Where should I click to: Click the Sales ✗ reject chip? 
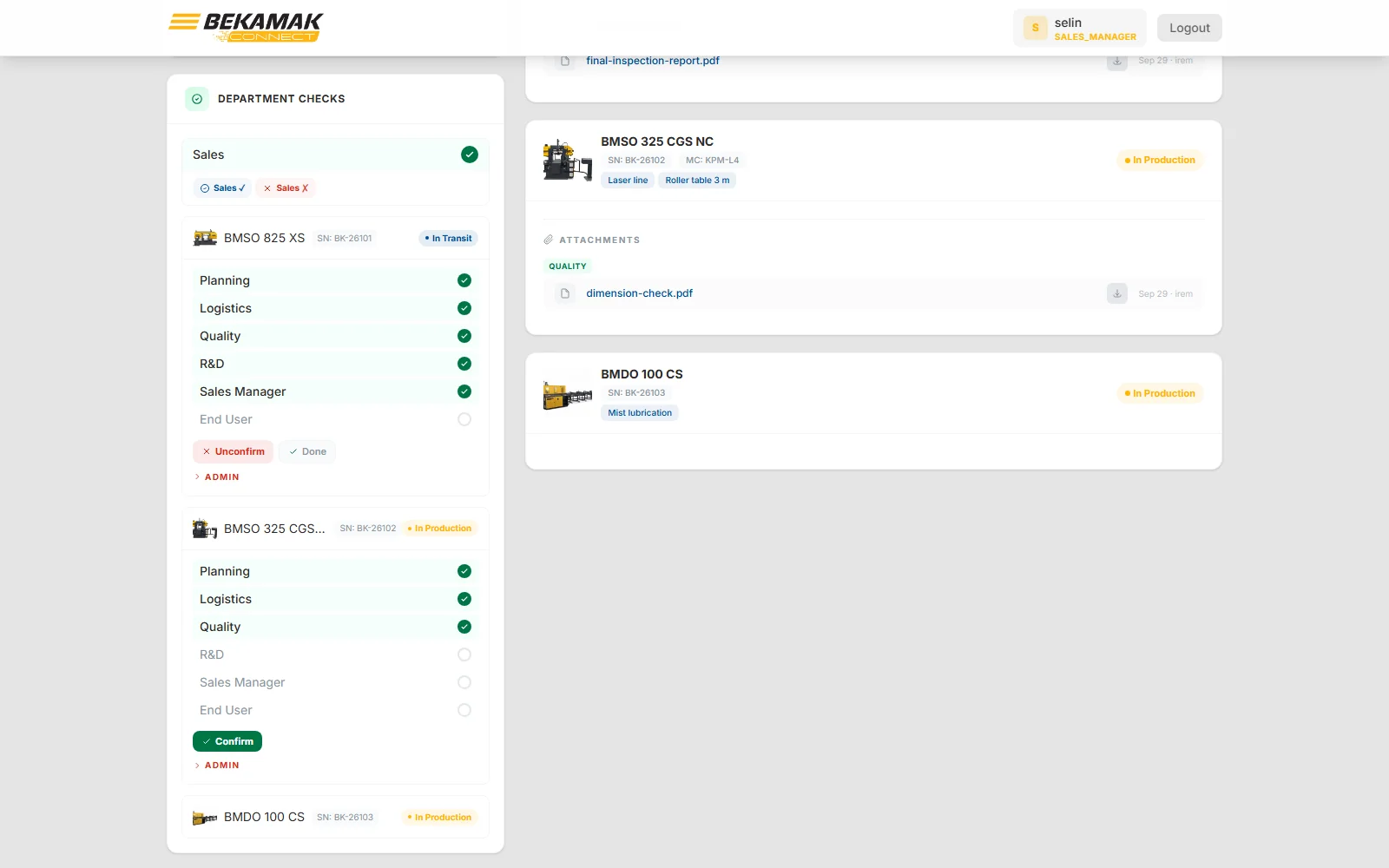pyautogui.click(x=286, y=188)
